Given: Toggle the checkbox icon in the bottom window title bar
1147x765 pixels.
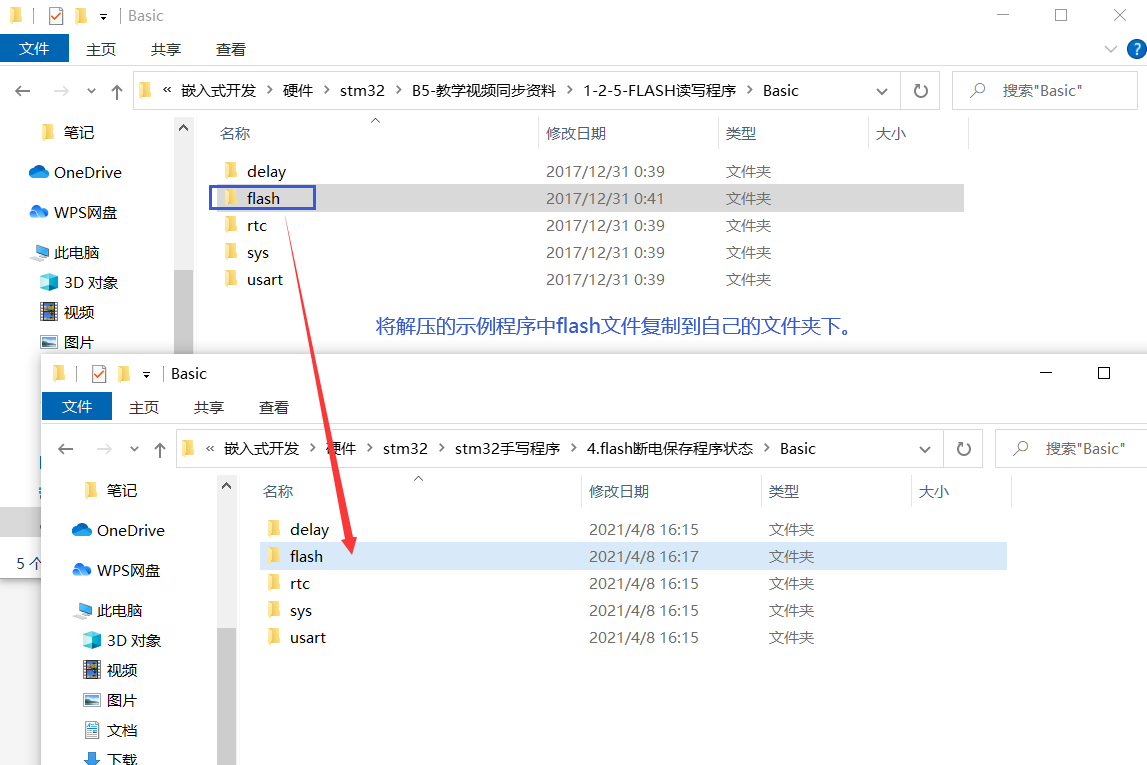Looking at the screenshot, I should point(97,373).
